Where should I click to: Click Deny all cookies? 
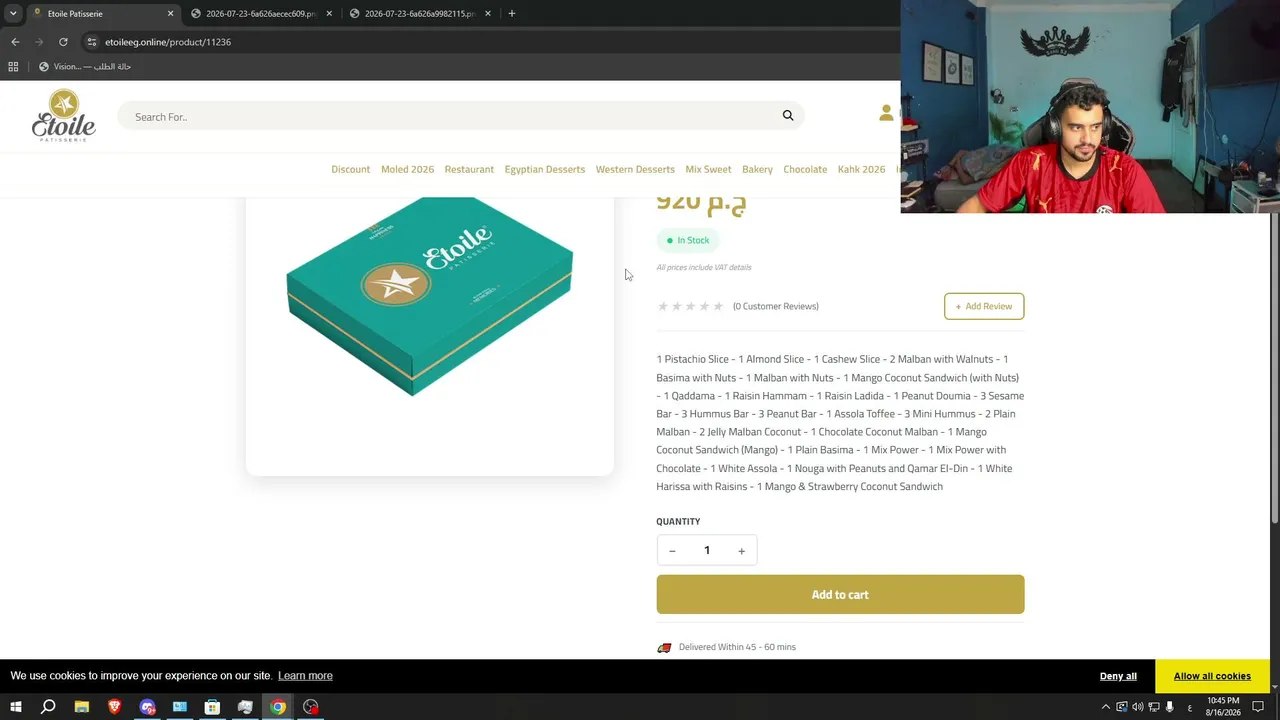coord(1118,676)
